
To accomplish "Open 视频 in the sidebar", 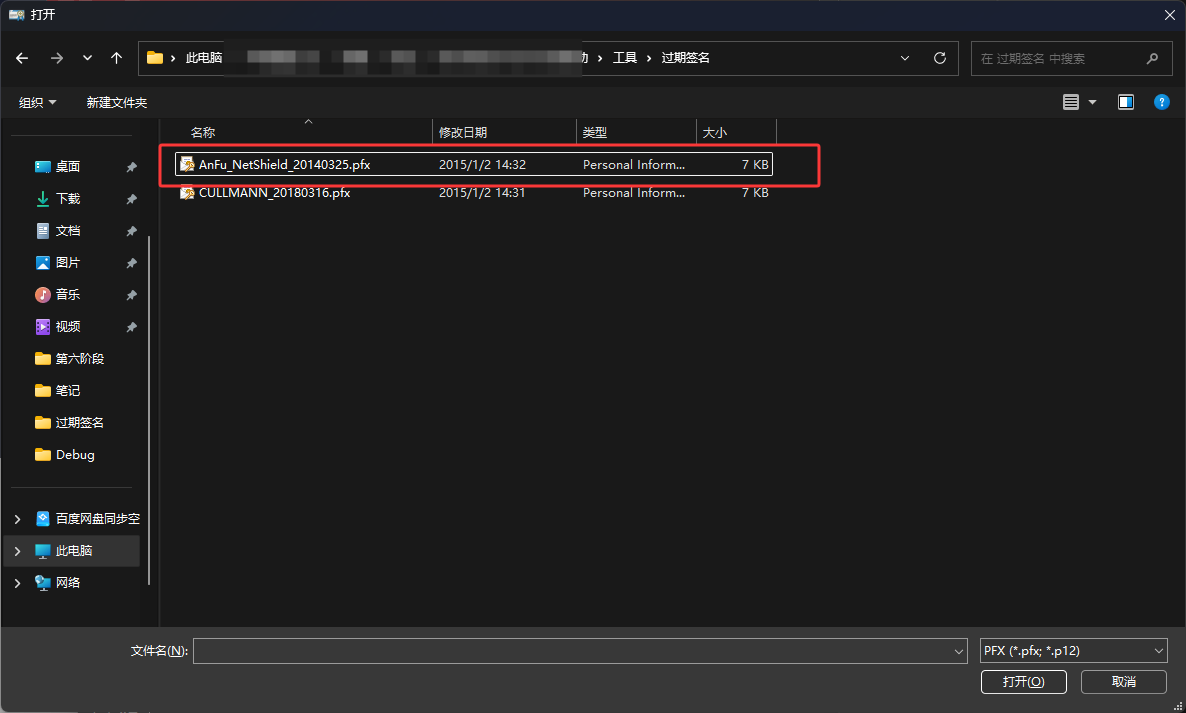I will tap(67, 327).
